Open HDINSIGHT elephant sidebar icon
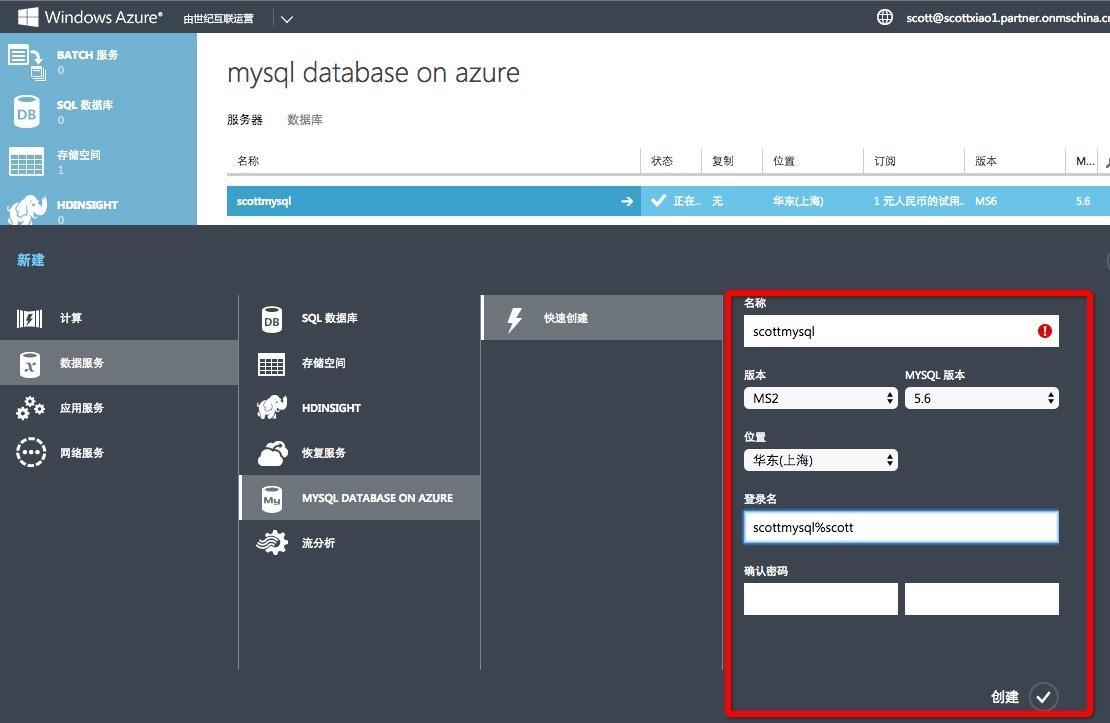The height and width of the screenshot is (723, 1110). [27, 210]
